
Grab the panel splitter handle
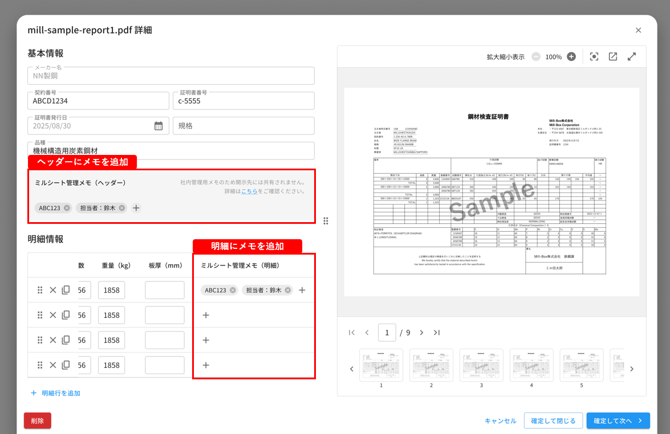tap(326, 221)
